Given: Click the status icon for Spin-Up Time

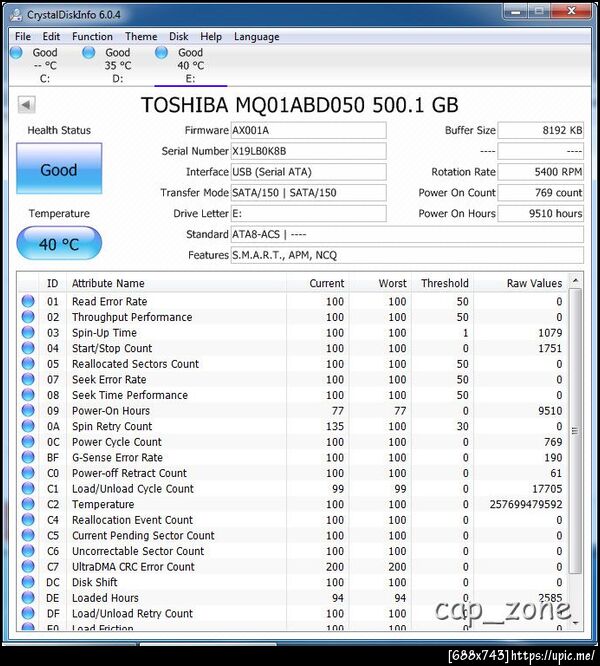Looking at the screenshot, I should click(28, 333).
